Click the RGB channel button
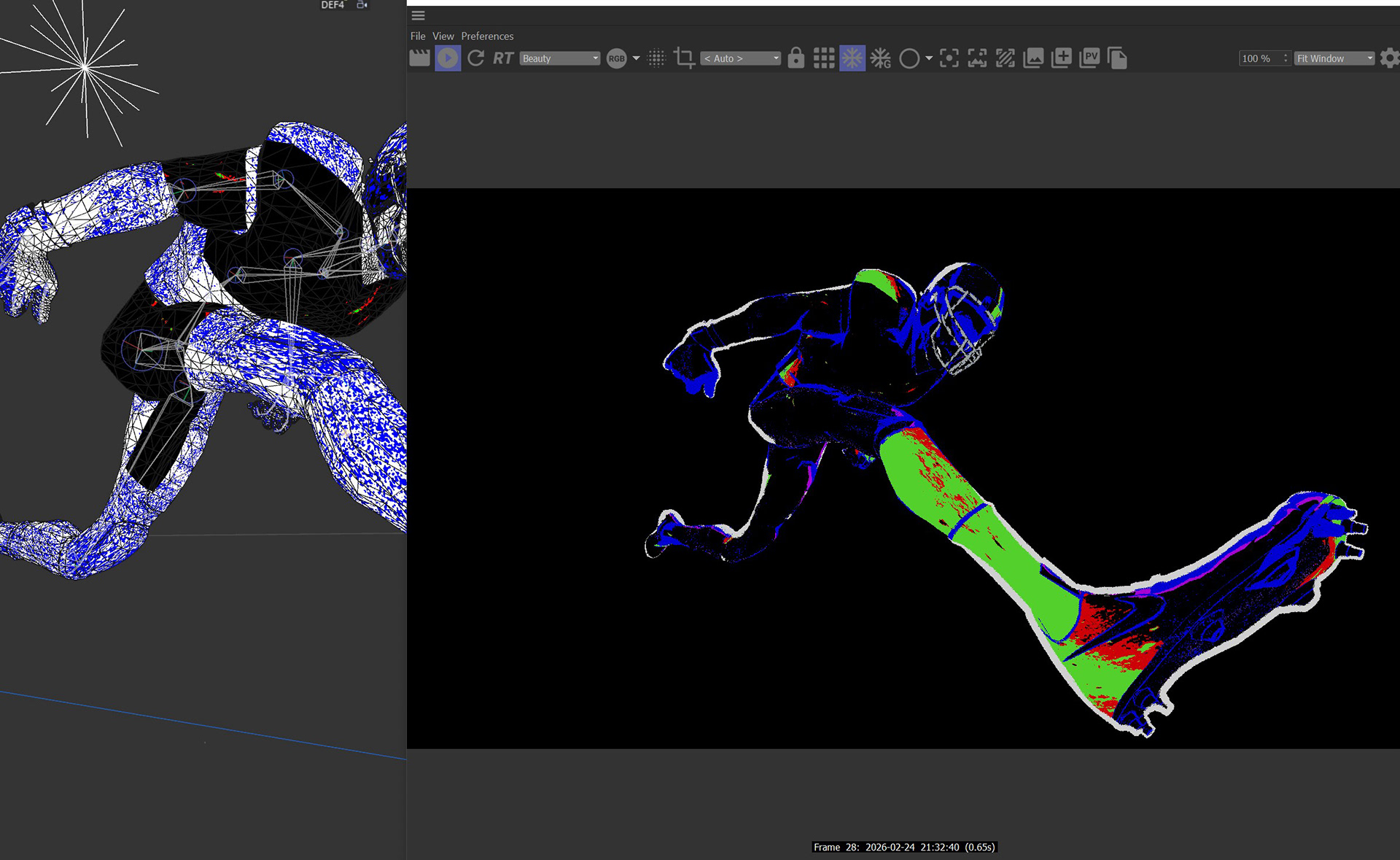 [616, 58]
